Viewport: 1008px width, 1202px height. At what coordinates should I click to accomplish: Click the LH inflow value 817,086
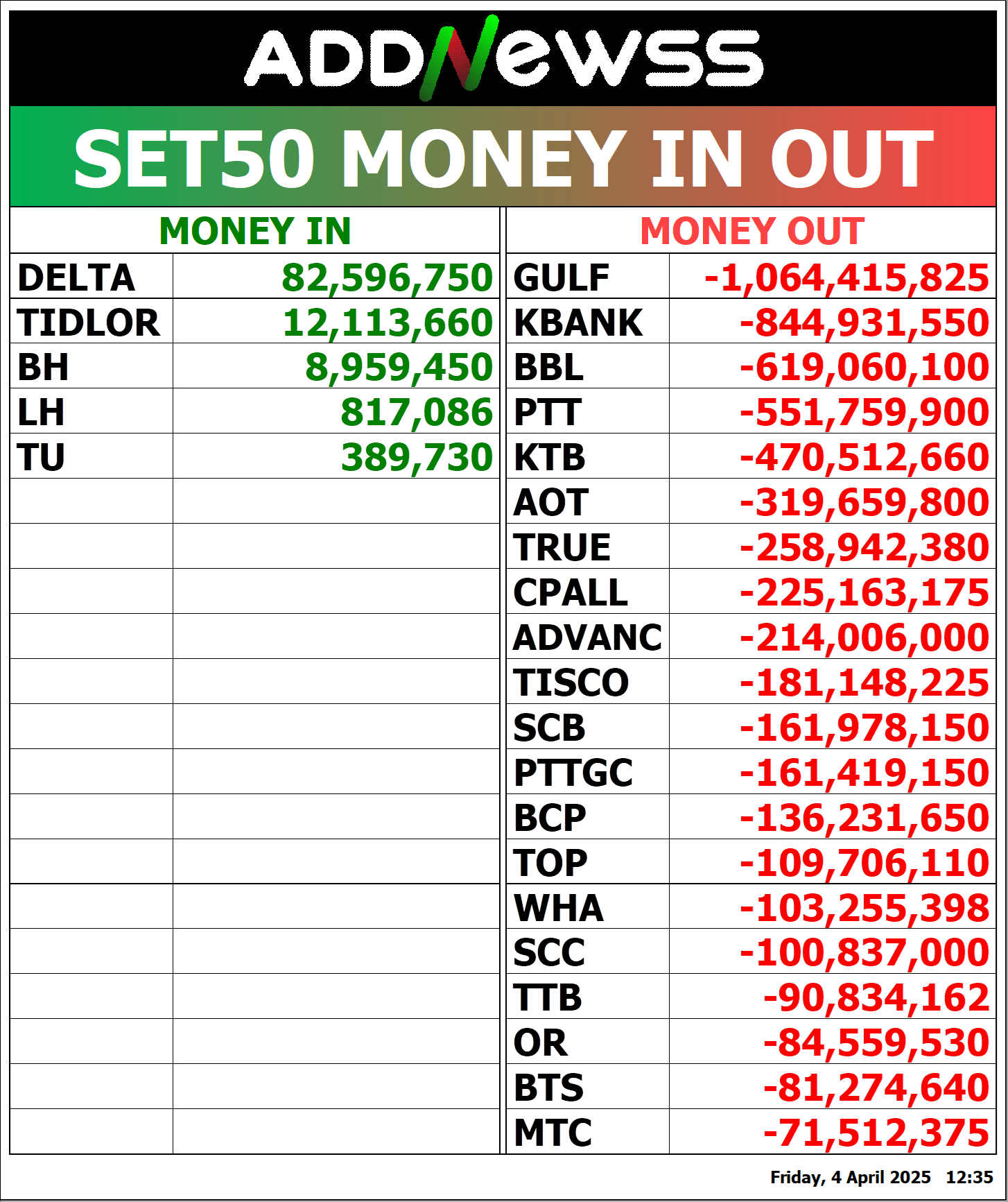(417, 412)
